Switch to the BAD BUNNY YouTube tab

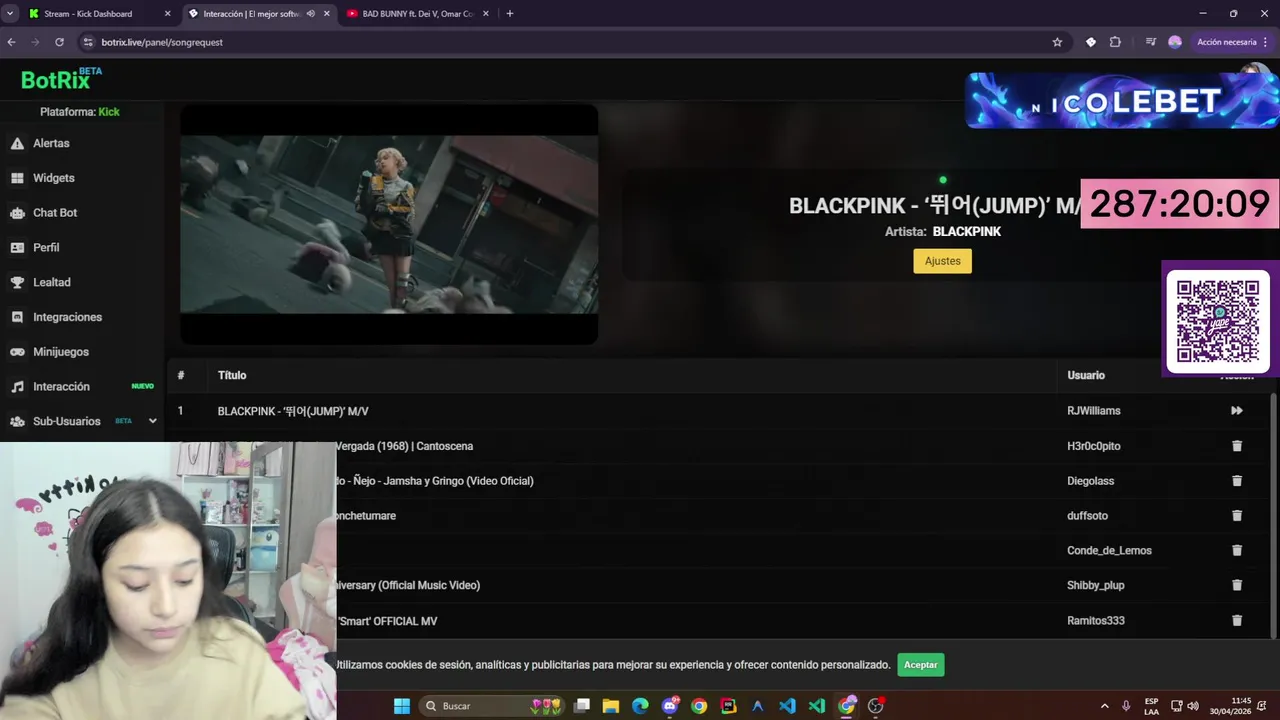(417, 14)
